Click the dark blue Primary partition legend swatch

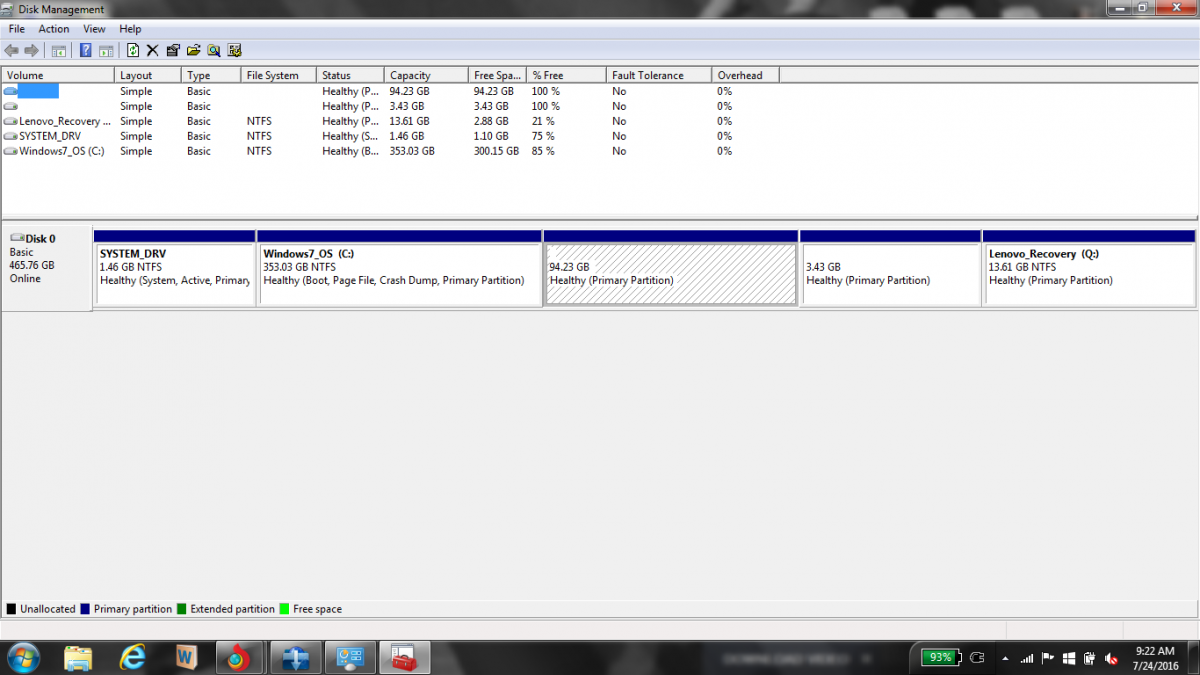click(85, 608)
